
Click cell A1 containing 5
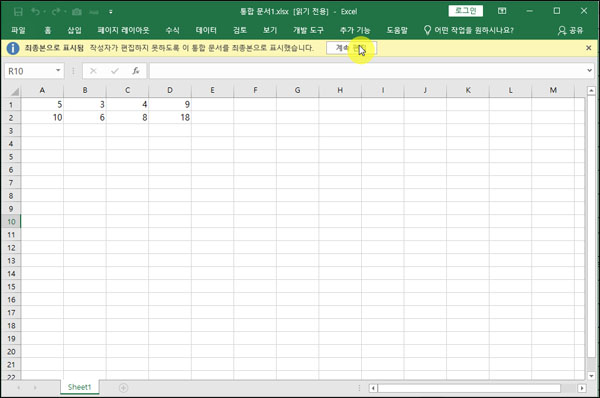click(x=42, y=104)
